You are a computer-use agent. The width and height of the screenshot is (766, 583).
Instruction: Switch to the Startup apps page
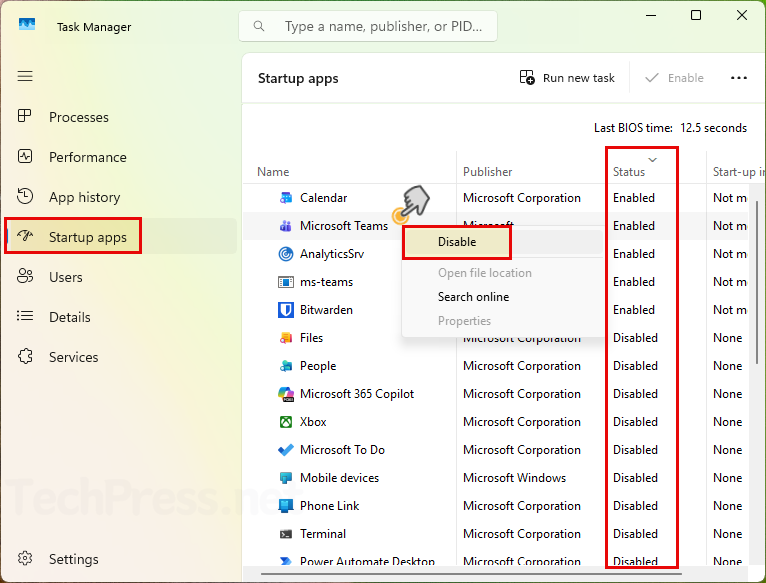pyautogui.click(x=121, y=237)
